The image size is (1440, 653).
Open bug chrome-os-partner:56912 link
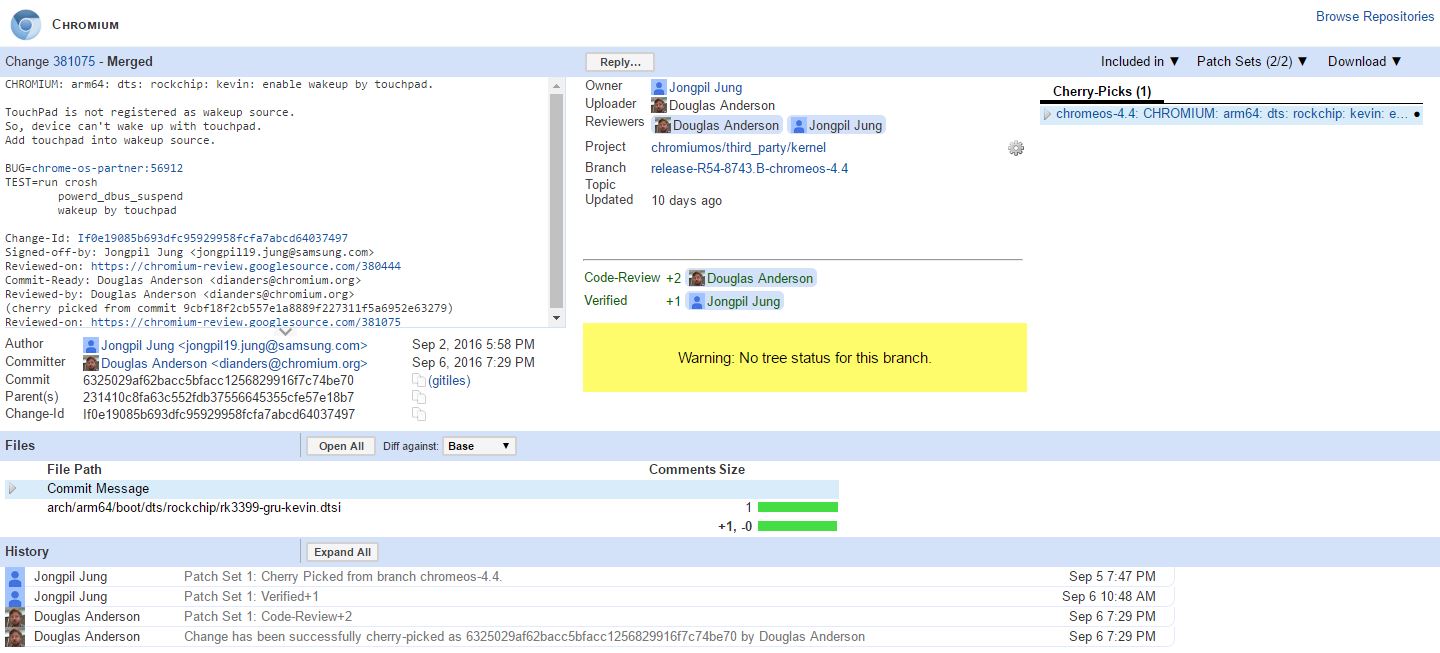coord(107,168)
